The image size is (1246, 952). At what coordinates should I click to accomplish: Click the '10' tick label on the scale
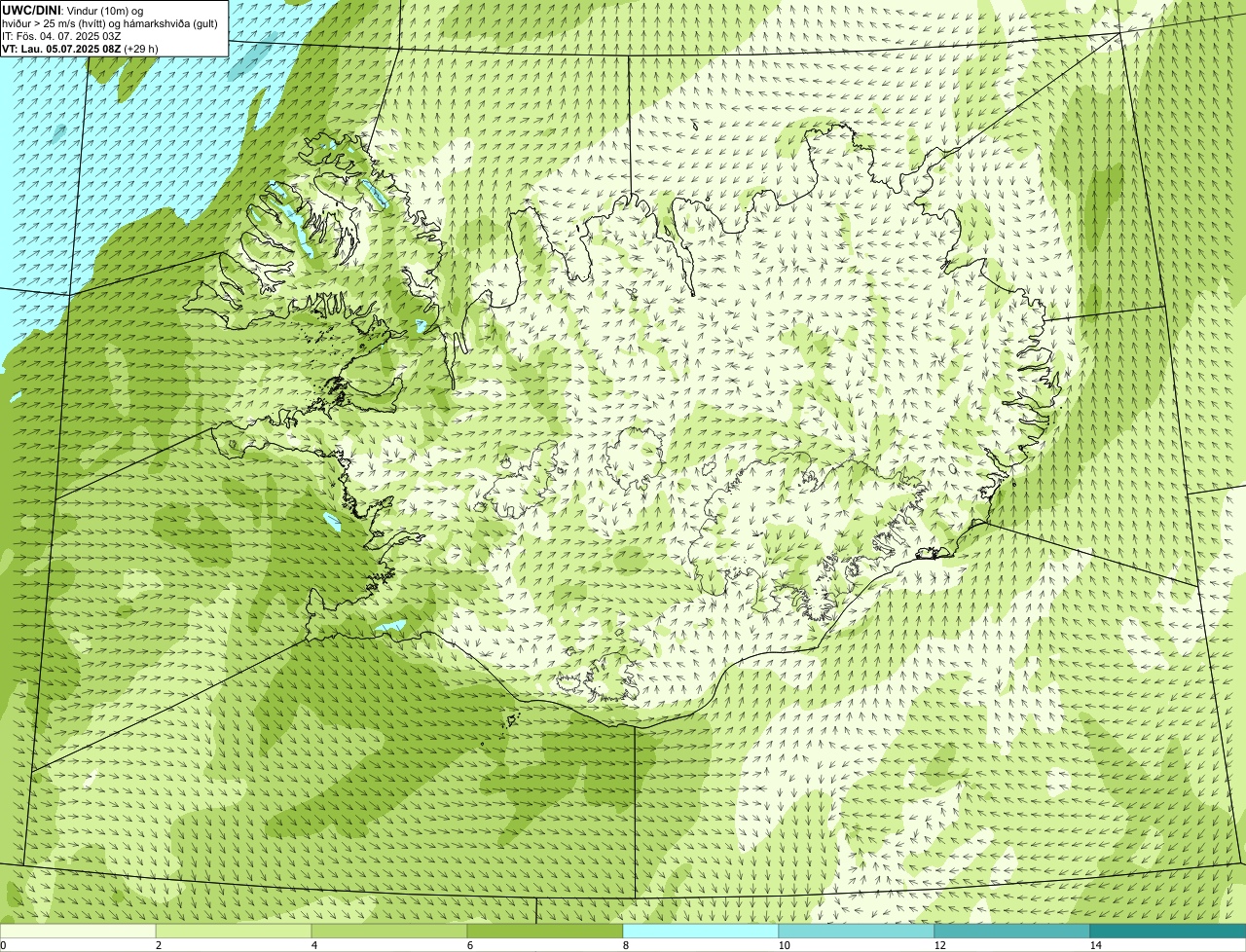click(784, 945)
